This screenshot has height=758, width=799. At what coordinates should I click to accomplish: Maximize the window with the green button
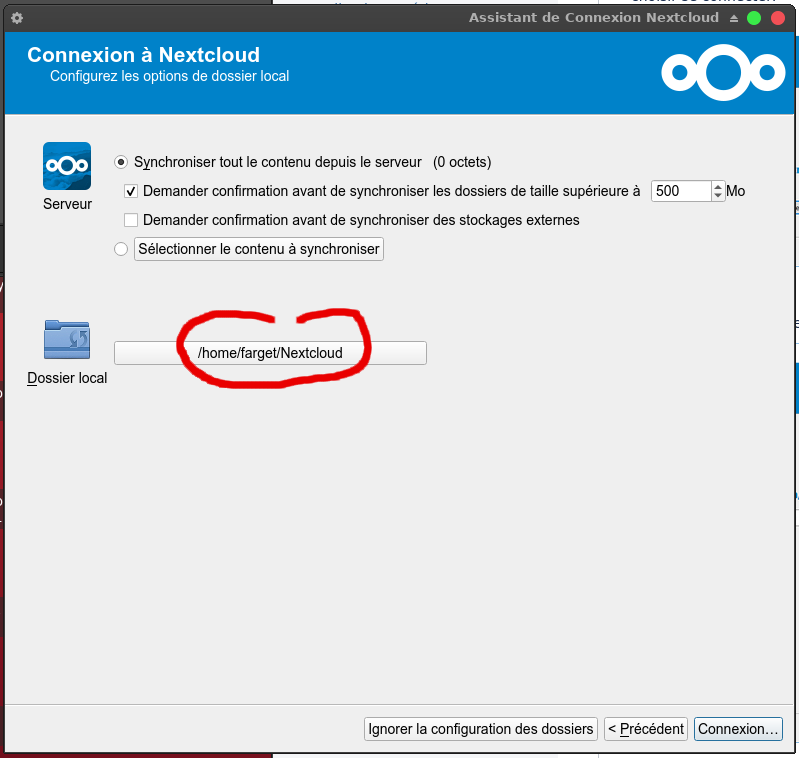click(x=754, y=18)
